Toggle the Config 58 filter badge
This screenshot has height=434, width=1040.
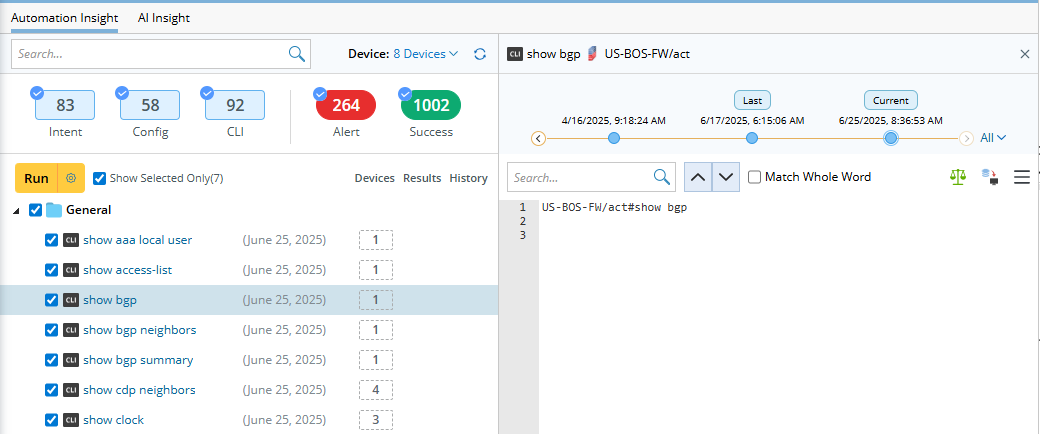(150, 106)
